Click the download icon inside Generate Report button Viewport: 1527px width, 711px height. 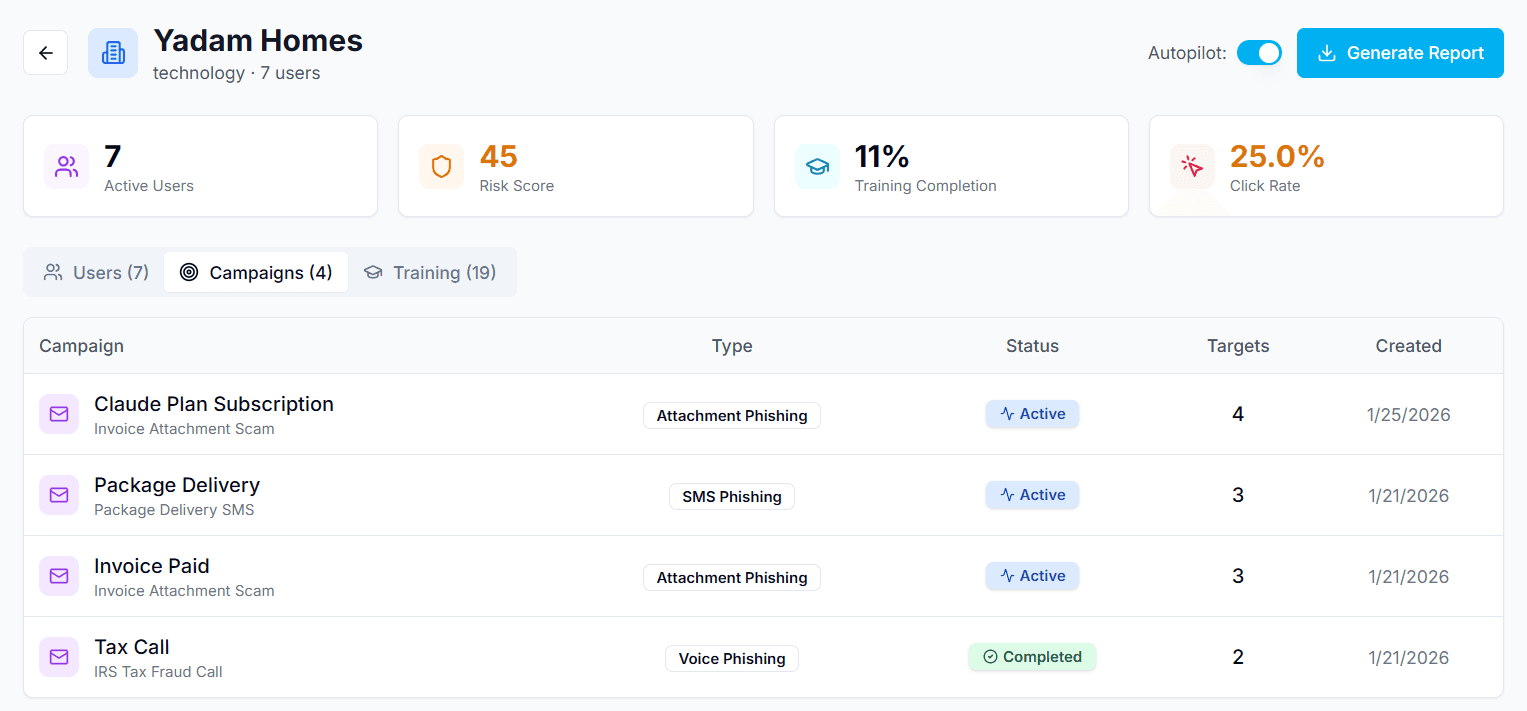click(1329, 52)
